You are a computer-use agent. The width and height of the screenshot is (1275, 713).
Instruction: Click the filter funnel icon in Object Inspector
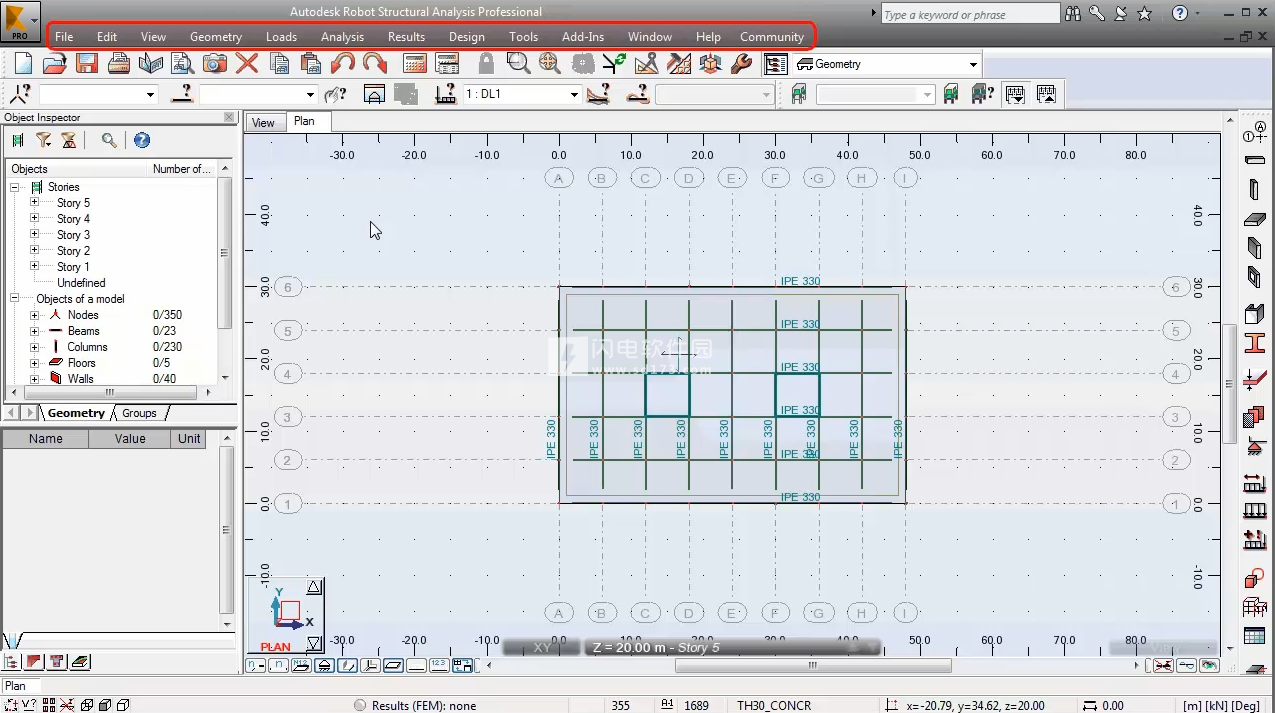click(43, 141)
